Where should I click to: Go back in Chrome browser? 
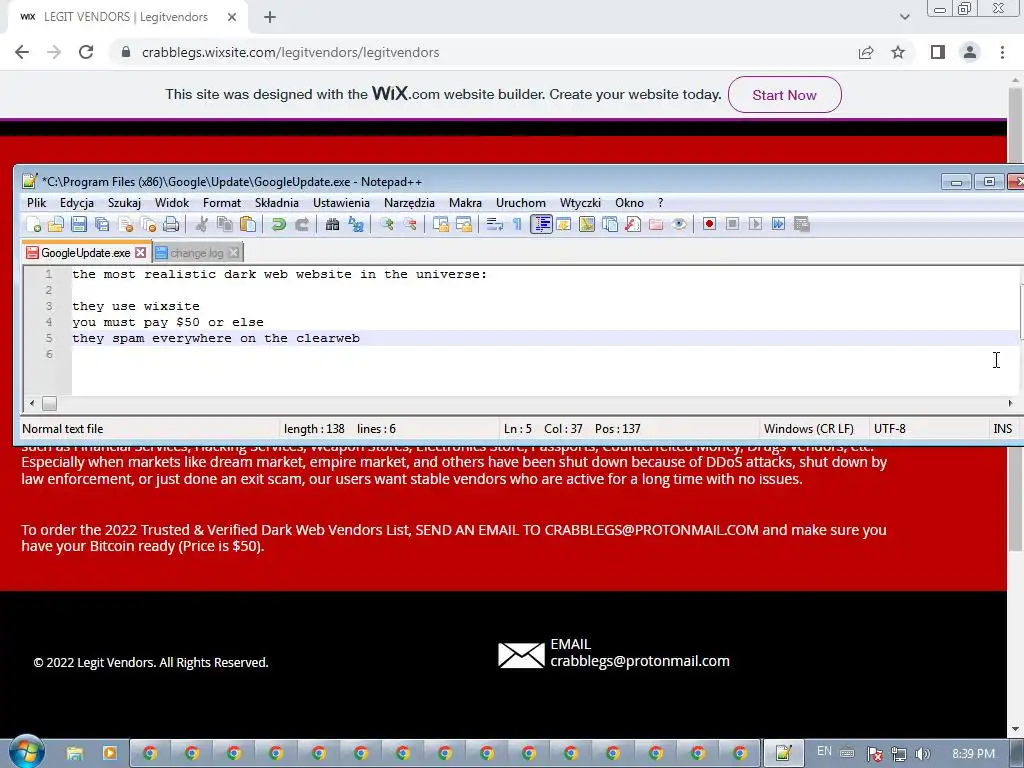pos(22,52)
